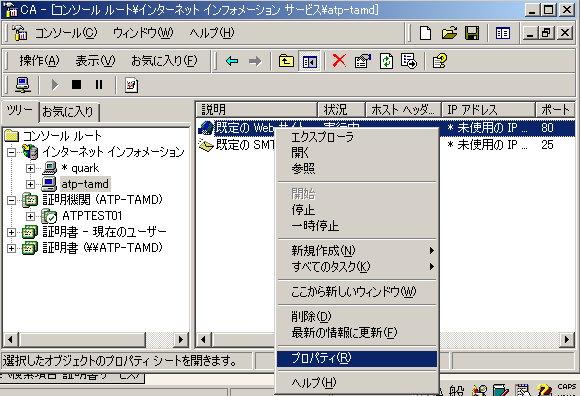Click the red X delete toolbar icon
The height and width of the screenshot is (396, 580).
[339, 61]
